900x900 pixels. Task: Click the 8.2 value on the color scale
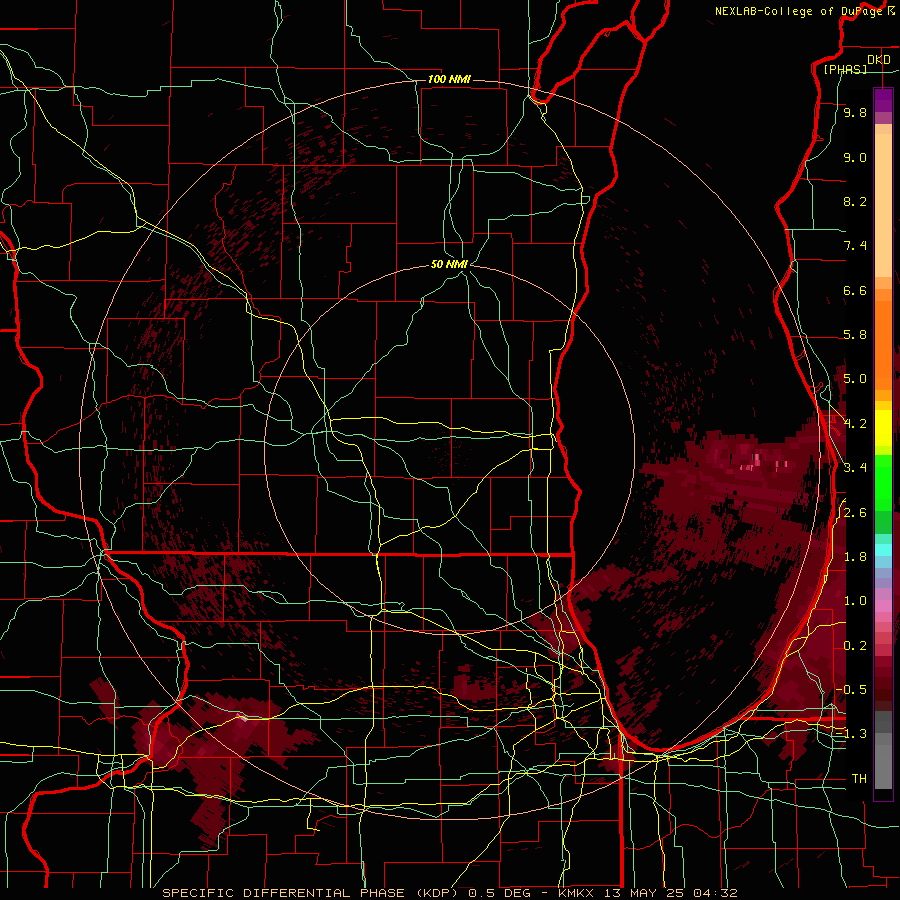tap(855, 201)
